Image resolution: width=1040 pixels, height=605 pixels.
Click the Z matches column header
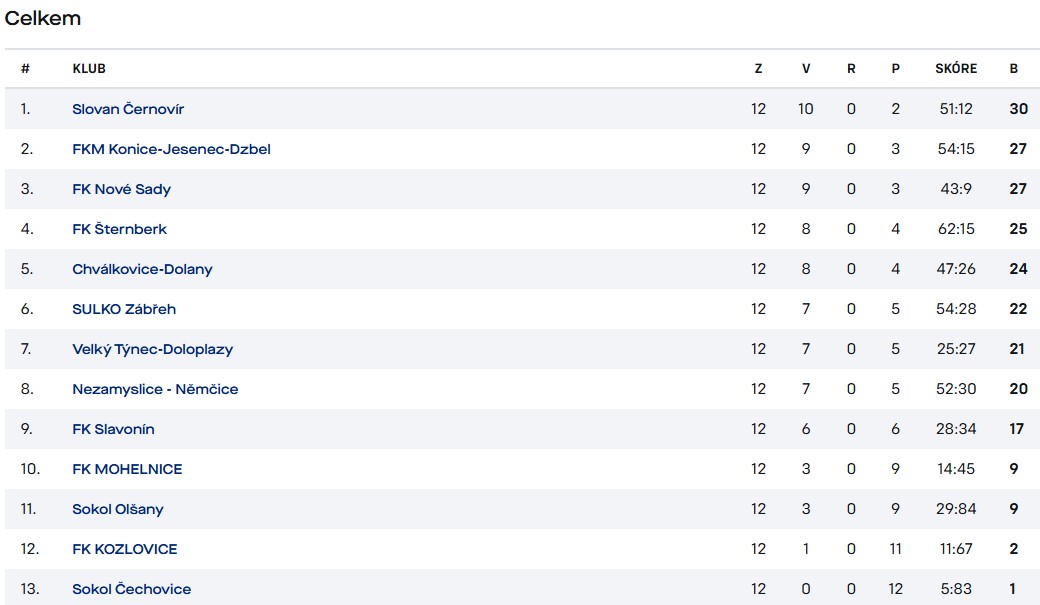pyautogui.click(x=758, y=68)
